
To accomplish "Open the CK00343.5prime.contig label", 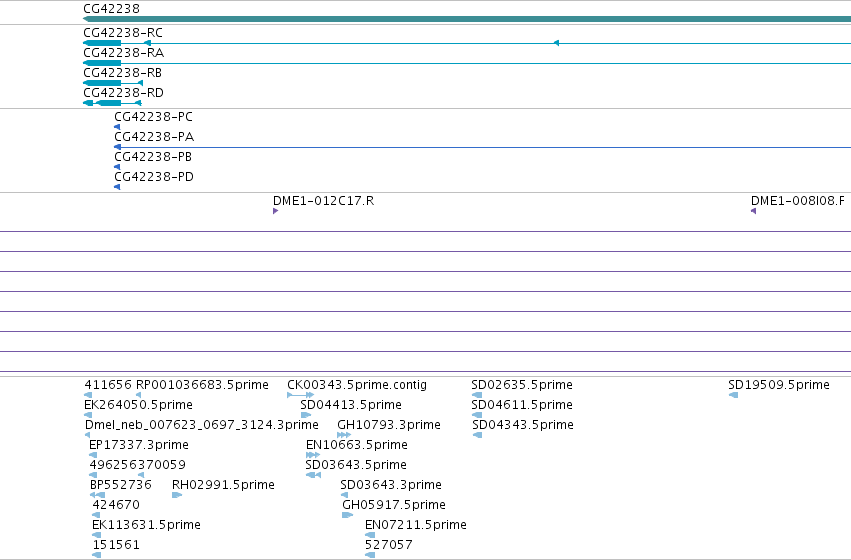I will click(357, 385).
